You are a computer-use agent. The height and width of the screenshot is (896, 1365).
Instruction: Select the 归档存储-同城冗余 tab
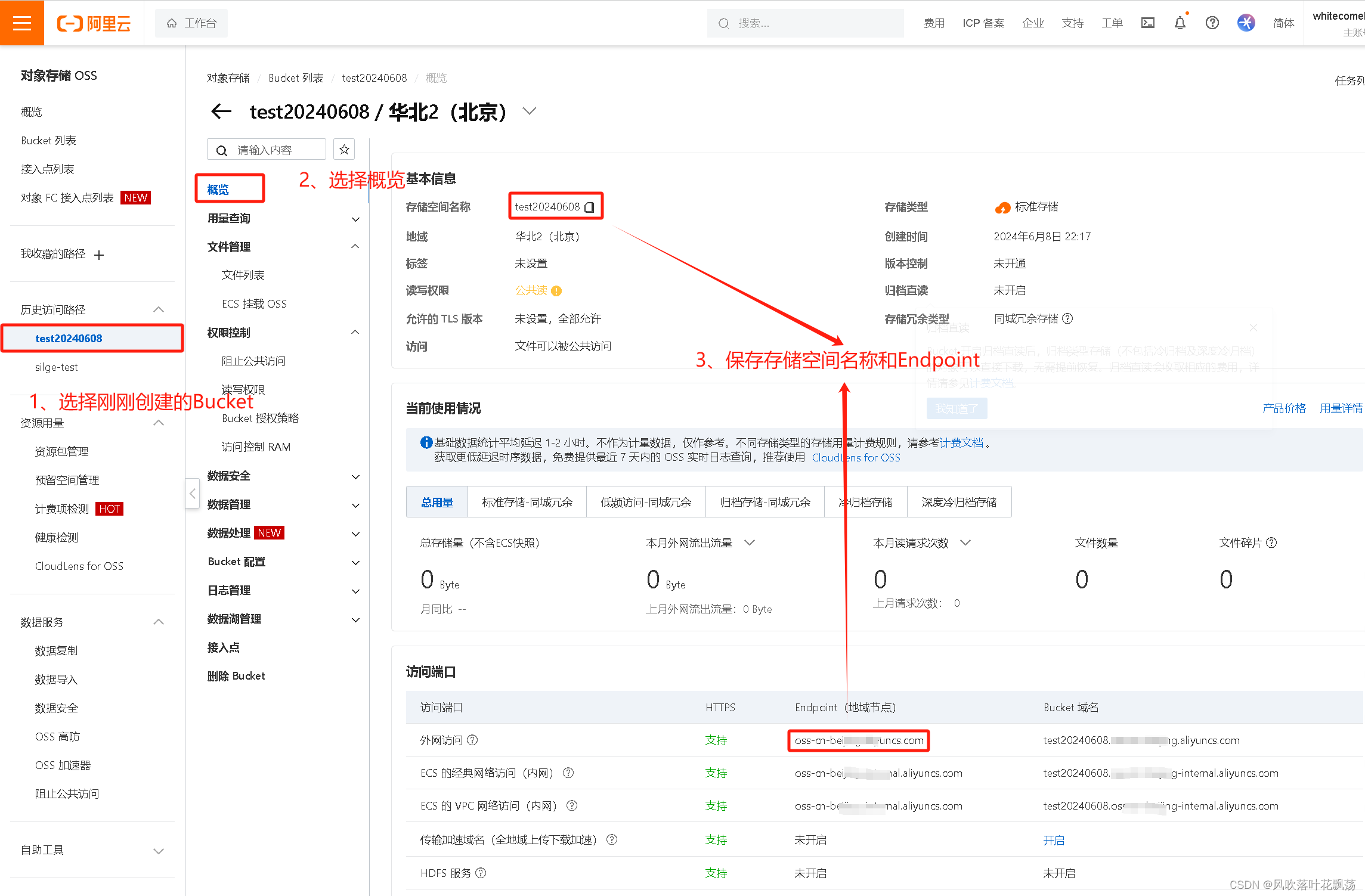[765, 502]
